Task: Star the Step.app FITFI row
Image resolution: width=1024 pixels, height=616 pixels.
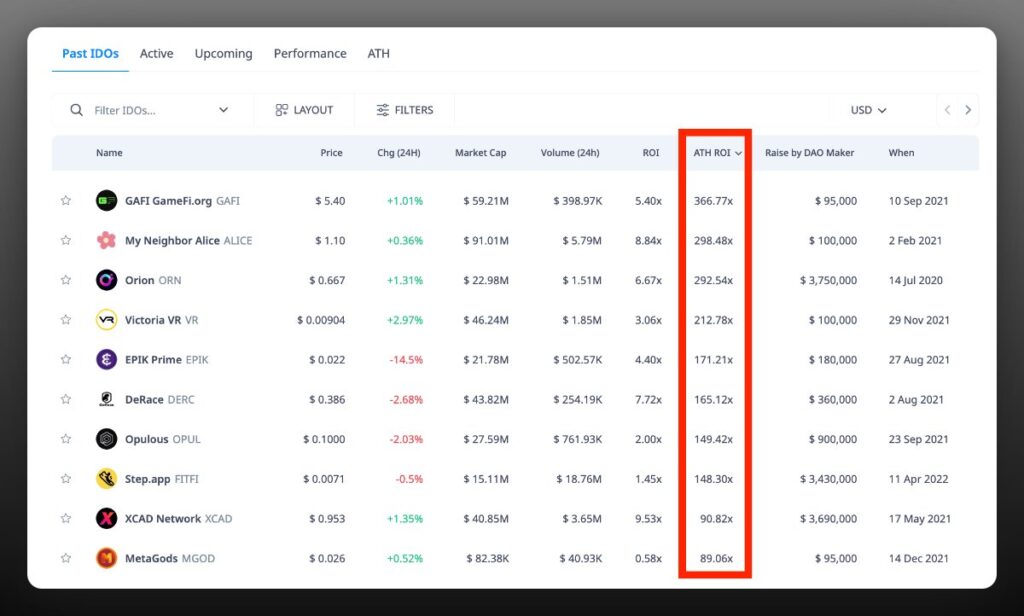Action: click(66, 479)
